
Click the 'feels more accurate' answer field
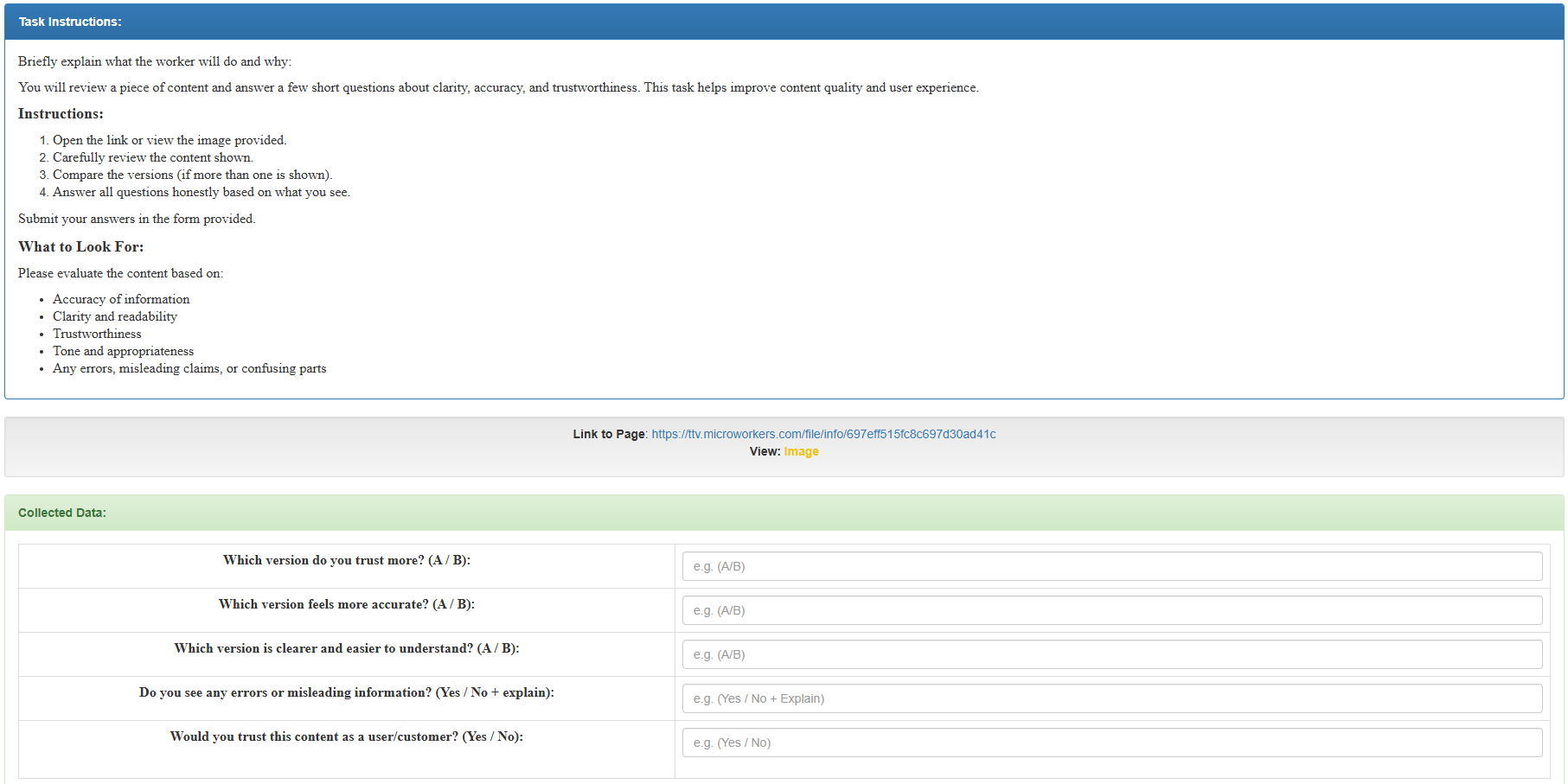1111,610
